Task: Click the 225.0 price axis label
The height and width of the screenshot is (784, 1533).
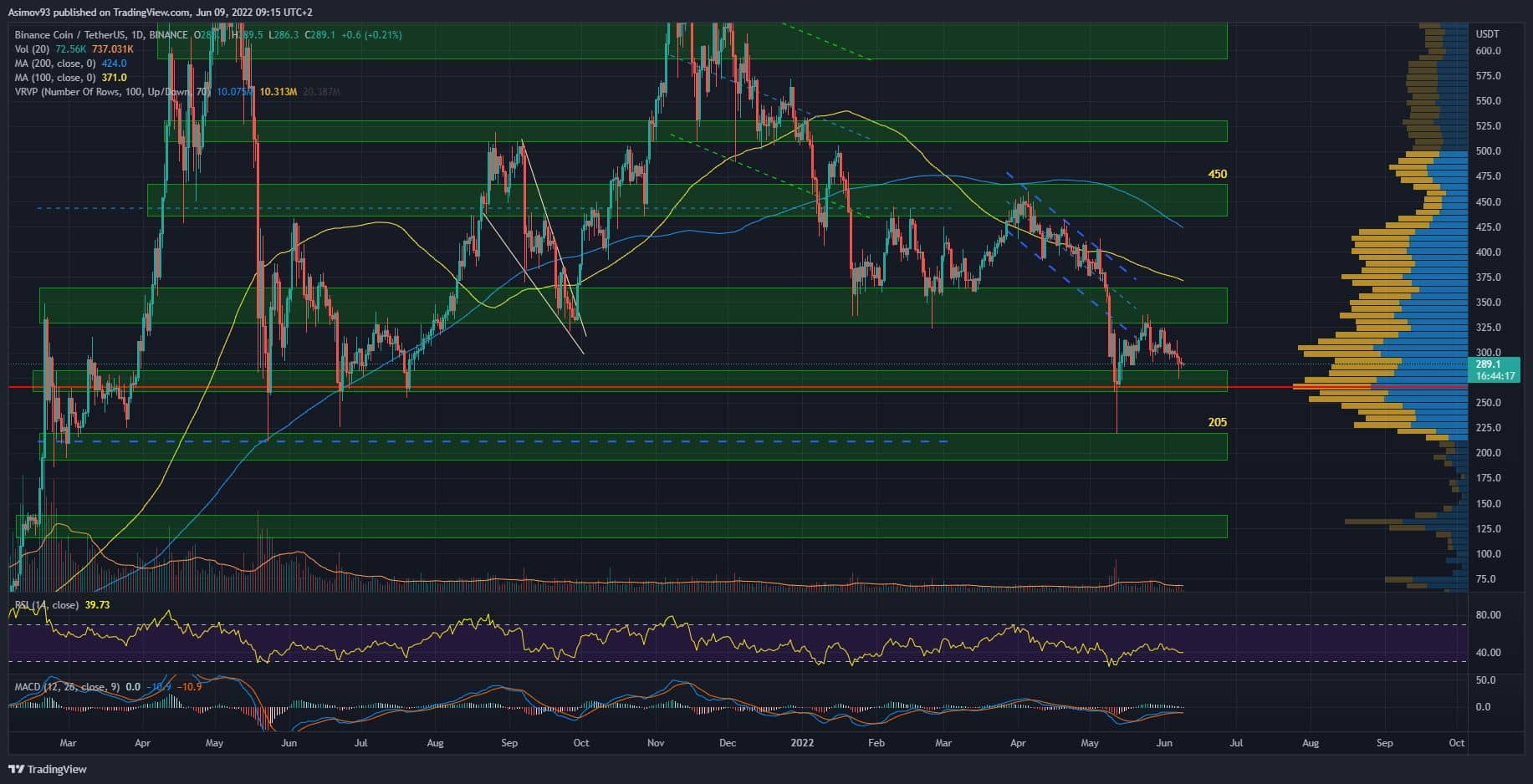Action: (x=1488, y=428)
